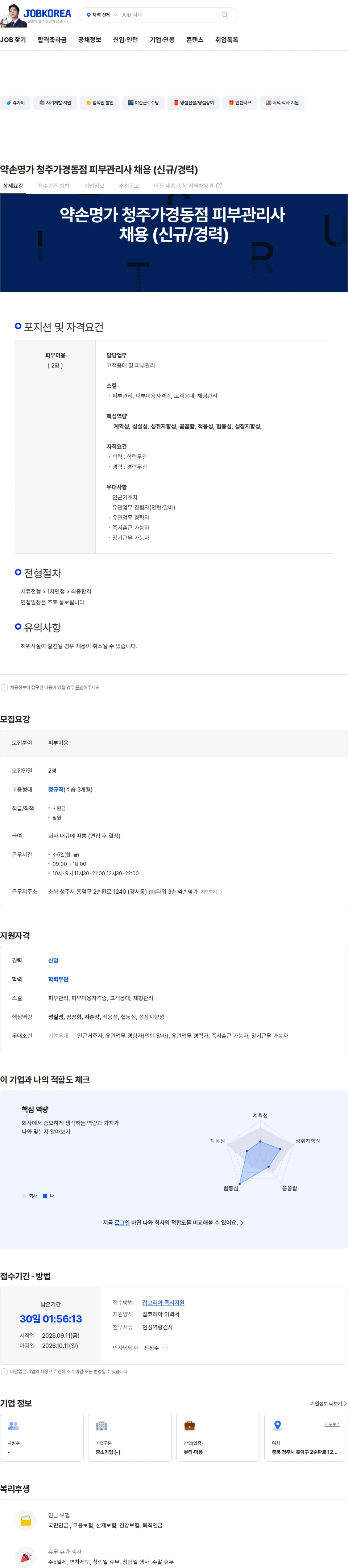Focus the JOB 검색 search field
This screenshot has height=1568, width=348.
167,14
